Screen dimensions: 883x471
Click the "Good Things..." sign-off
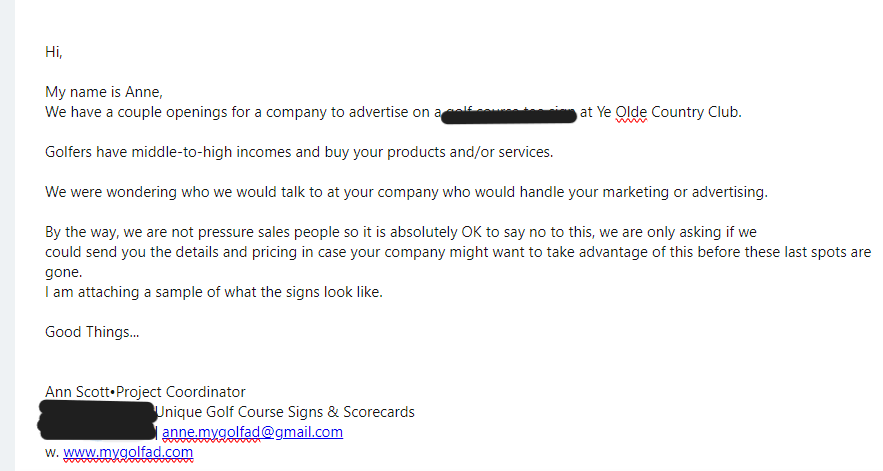pos(92,332)
